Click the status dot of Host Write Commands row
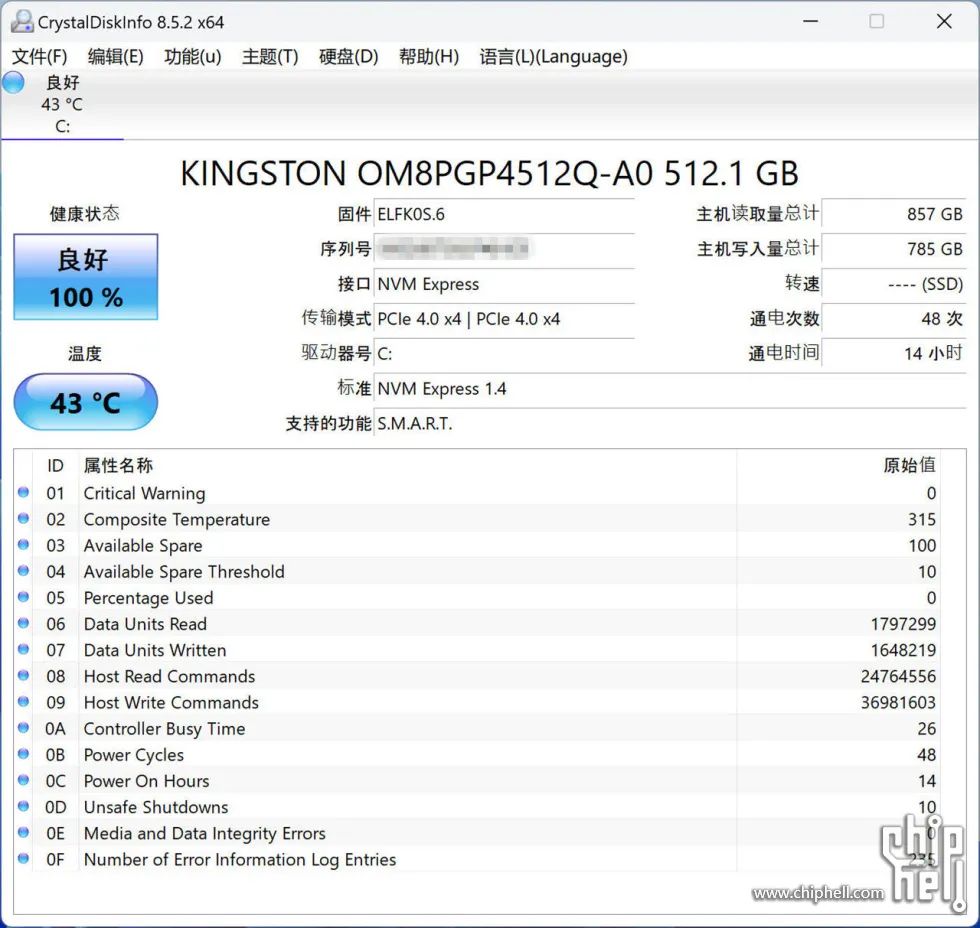 pos(24,702)
